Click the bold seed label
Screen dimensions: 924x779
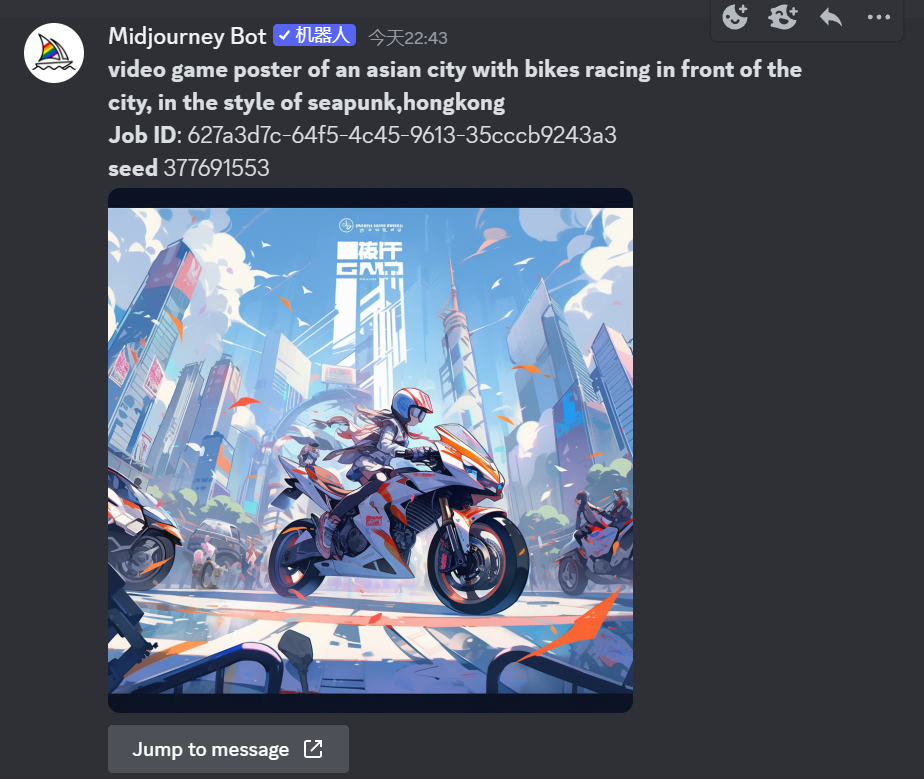(x=133, y=169)
